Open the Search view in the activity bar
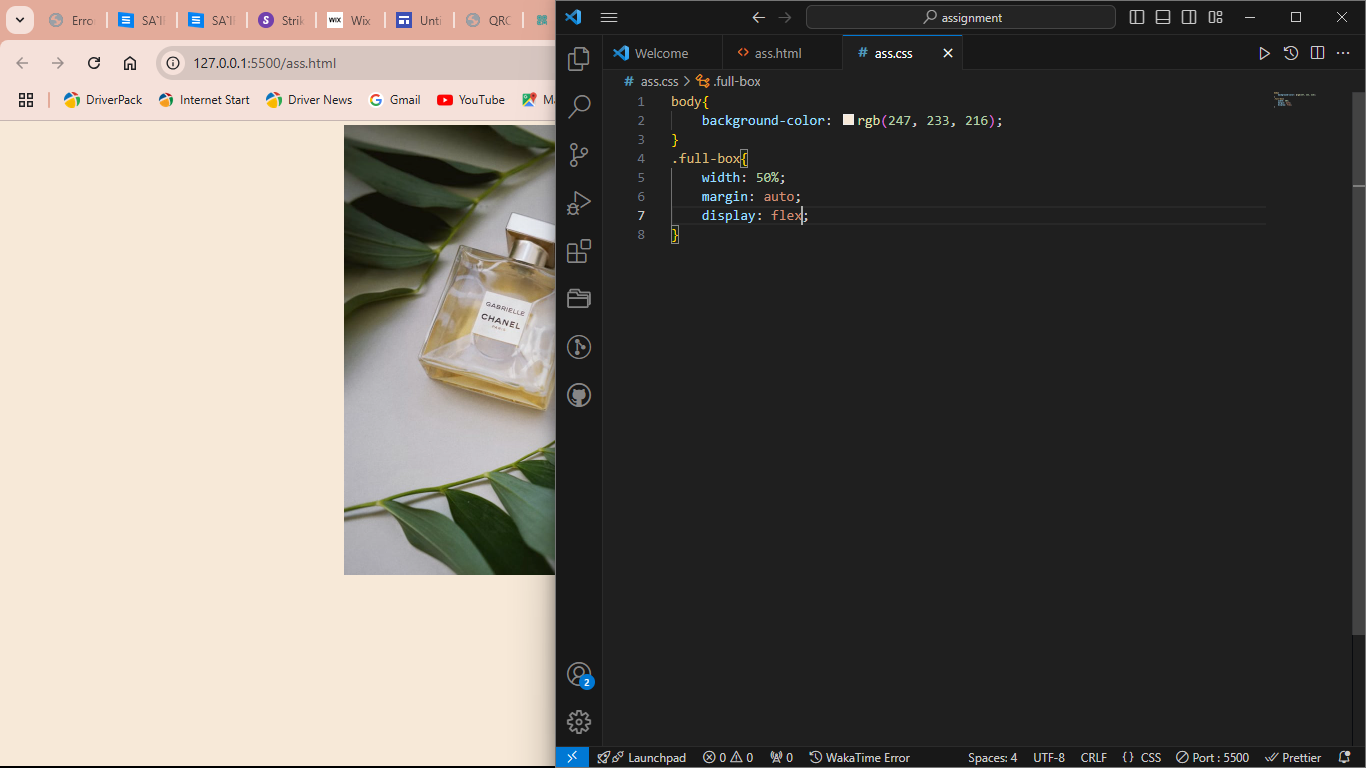This screenshot has height=768, width=1366. pyautogui.click(x=579, y=107)
